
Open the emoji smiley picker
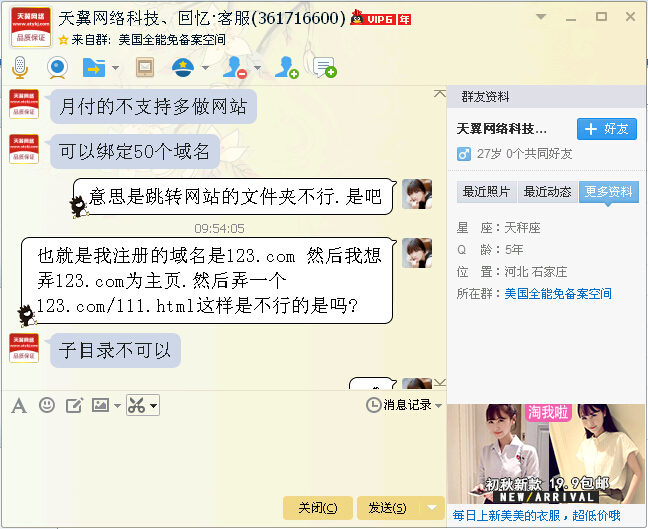47,405
